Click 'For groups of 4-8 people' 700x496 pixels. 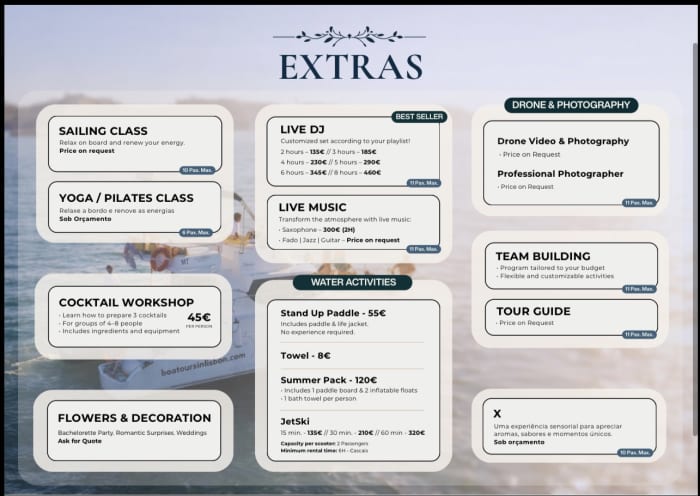[101, 323]
